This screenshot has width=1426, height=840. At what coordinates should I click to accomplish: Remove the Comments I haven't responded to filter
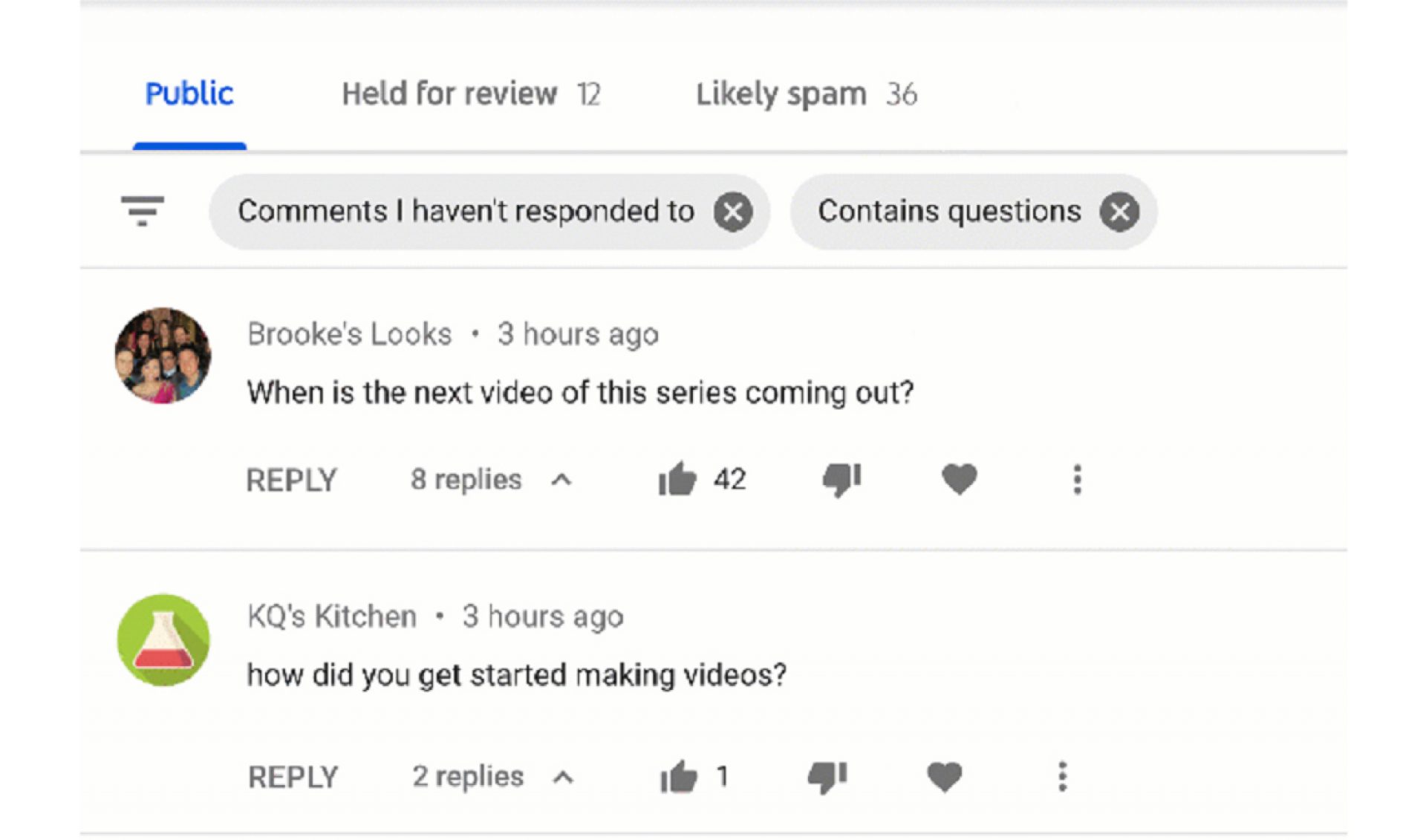pos(732,212)
